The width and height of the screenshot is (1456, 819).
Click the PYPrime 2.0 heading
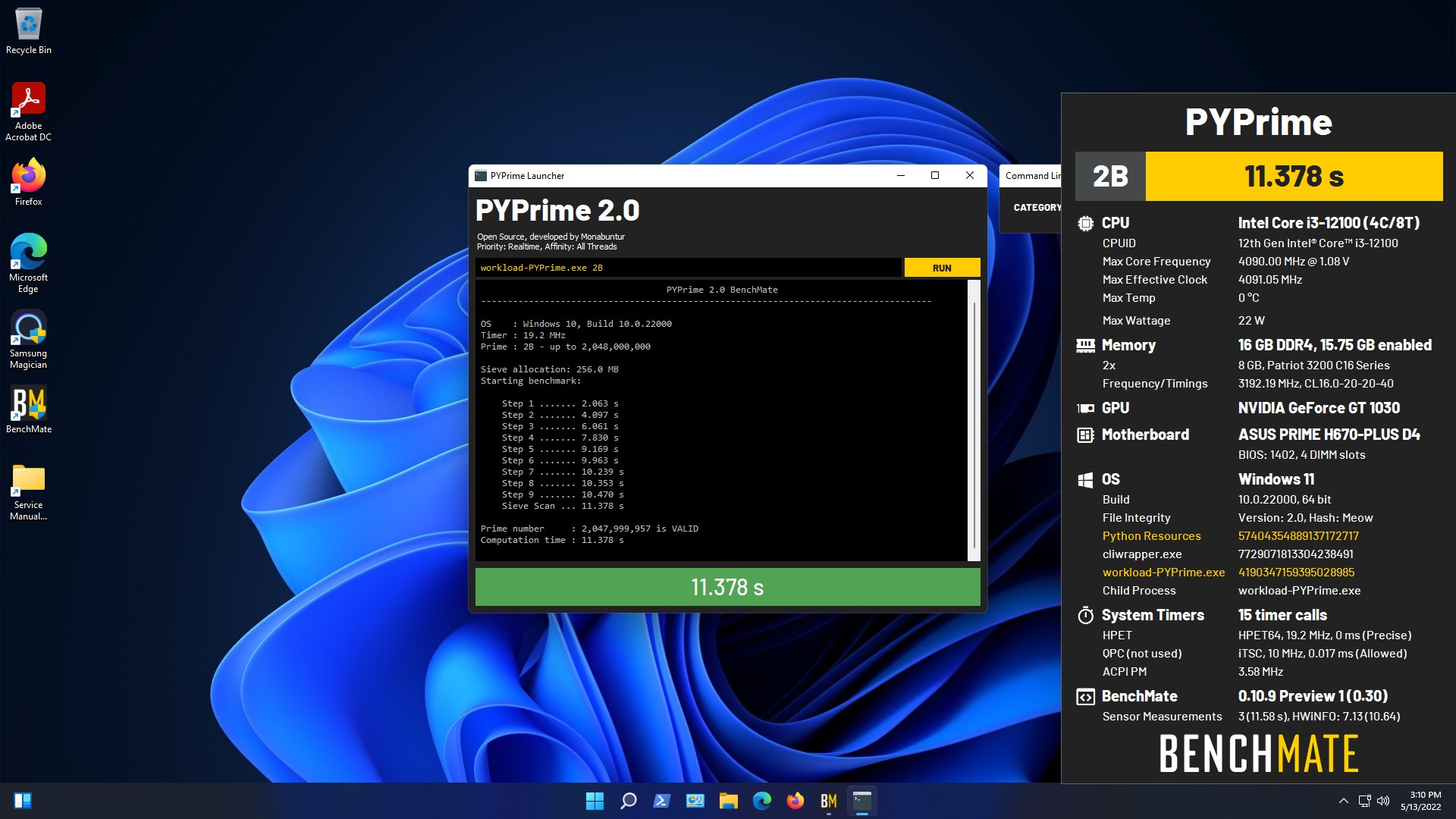557,210
